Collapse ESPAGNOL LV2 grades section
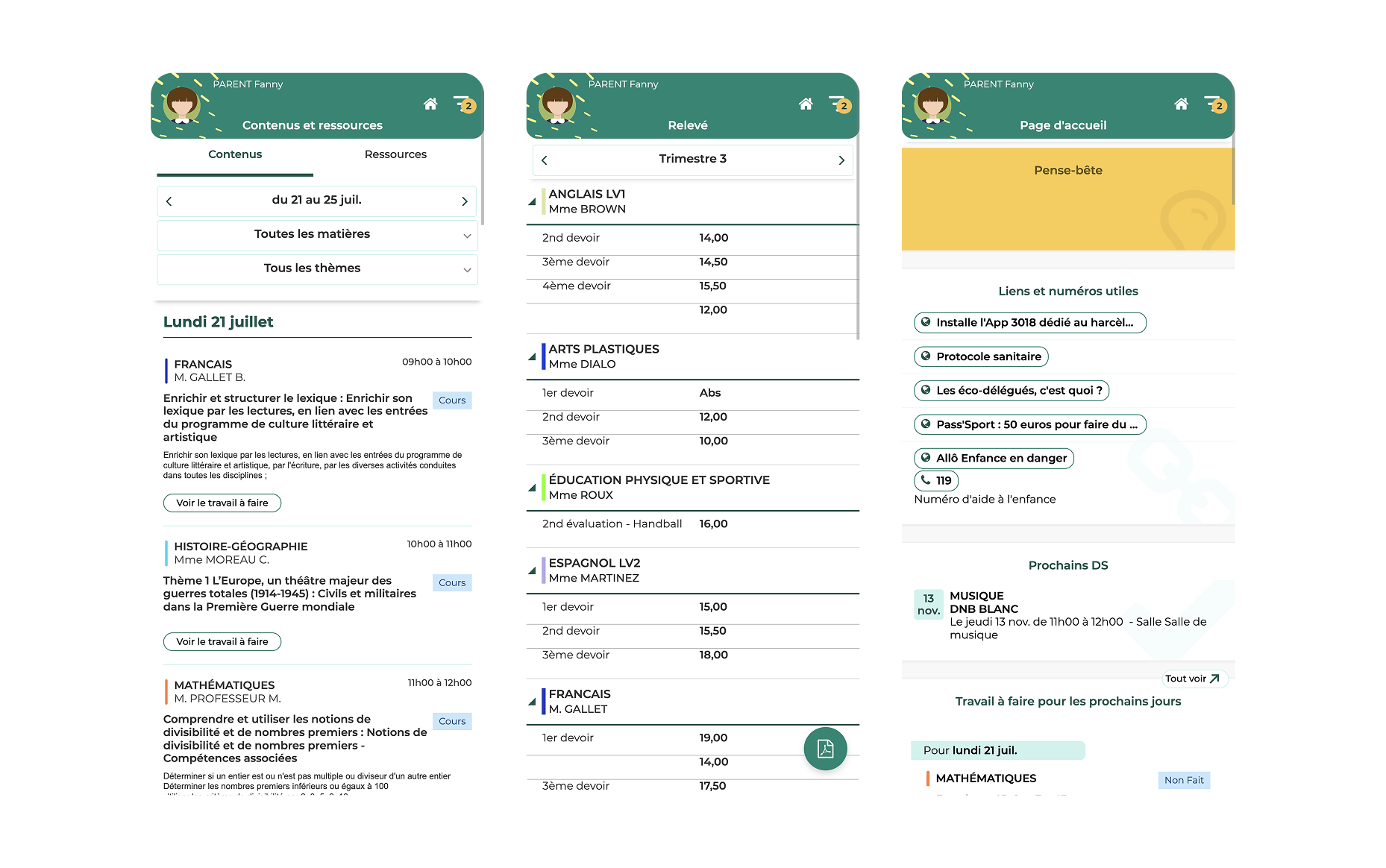The height and width of the screenshot is (868, 1386). 532,571
